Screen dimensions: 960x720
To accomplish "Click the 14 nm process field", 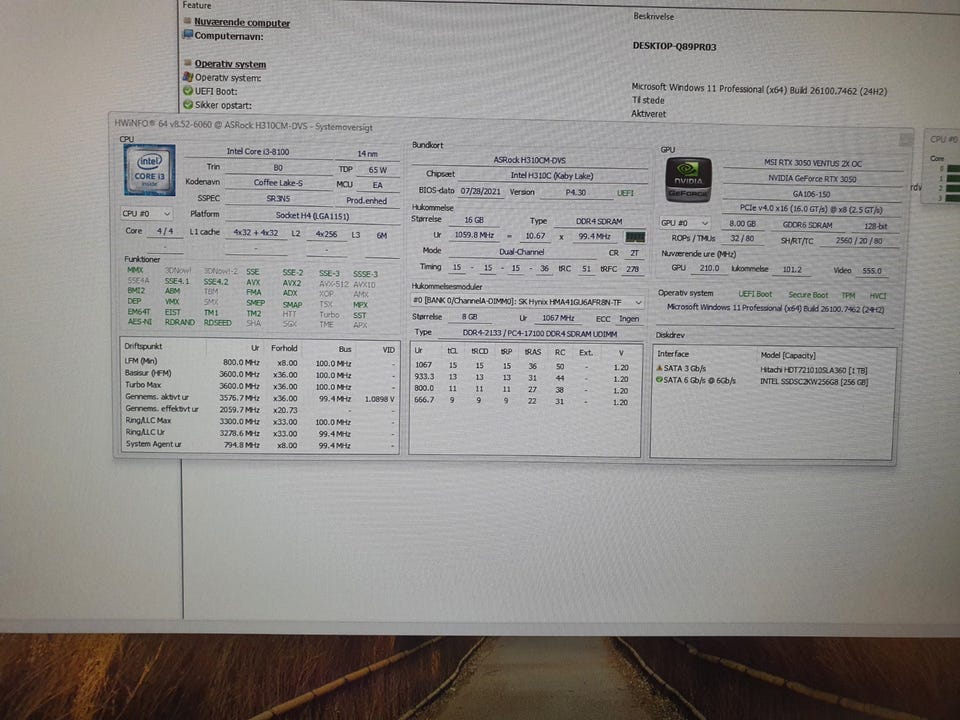I will pyautogui.click(x=367, y=154).
